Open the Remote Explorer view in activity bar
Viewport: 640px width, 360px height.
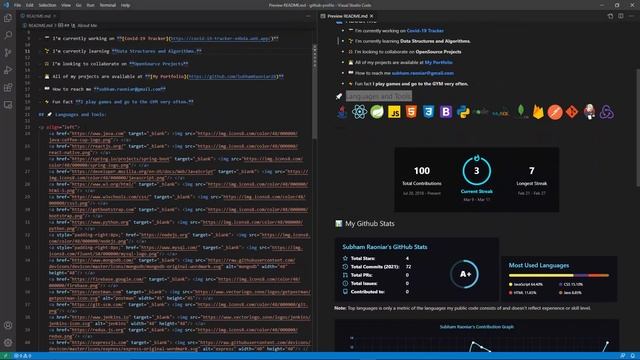click(x=8, y=105)
